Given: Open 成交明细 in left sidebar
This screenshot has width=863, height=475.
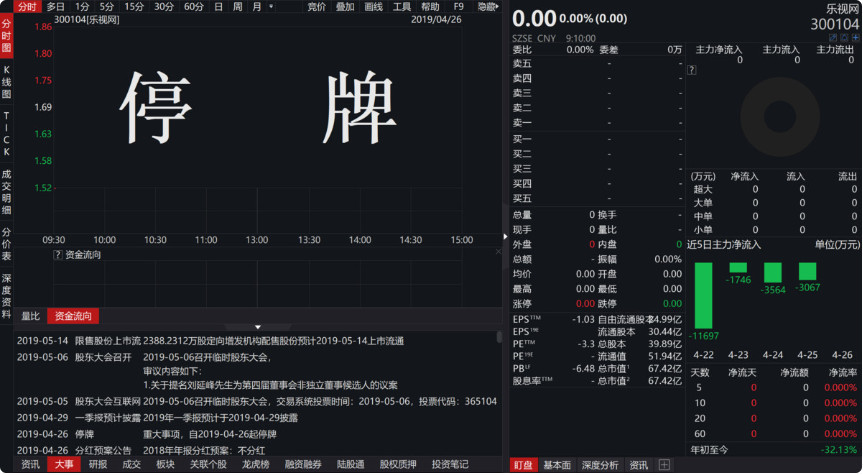Looking at the screenshot, I should click(7, 192).
